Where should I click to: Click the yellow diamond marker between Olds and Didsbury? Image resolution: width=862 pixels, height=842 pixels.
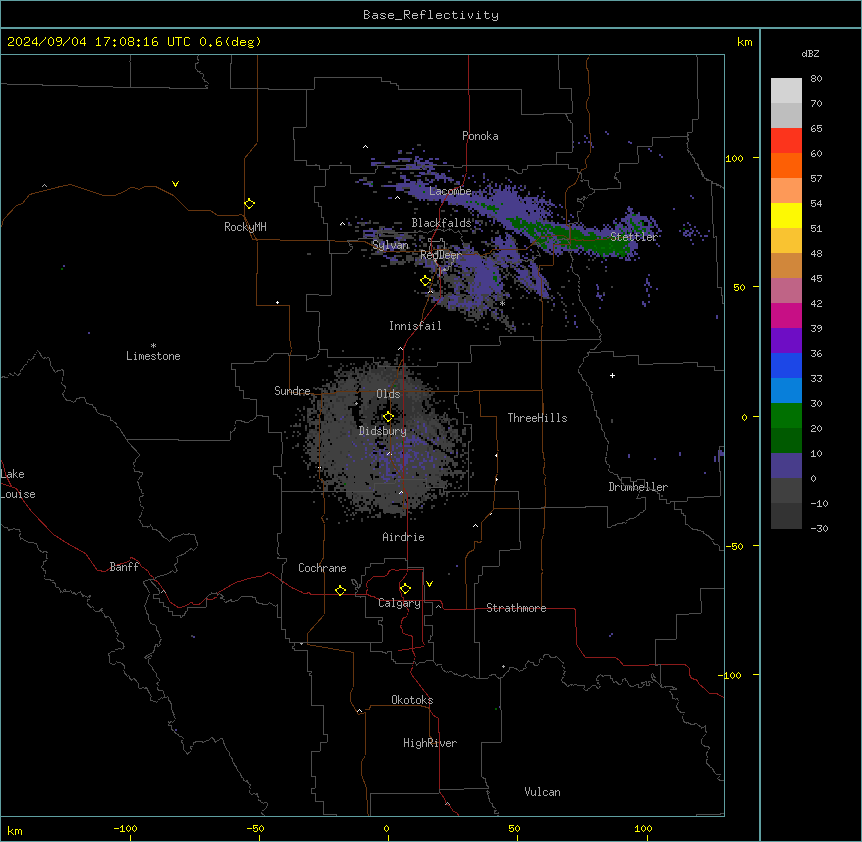point(388,417)
